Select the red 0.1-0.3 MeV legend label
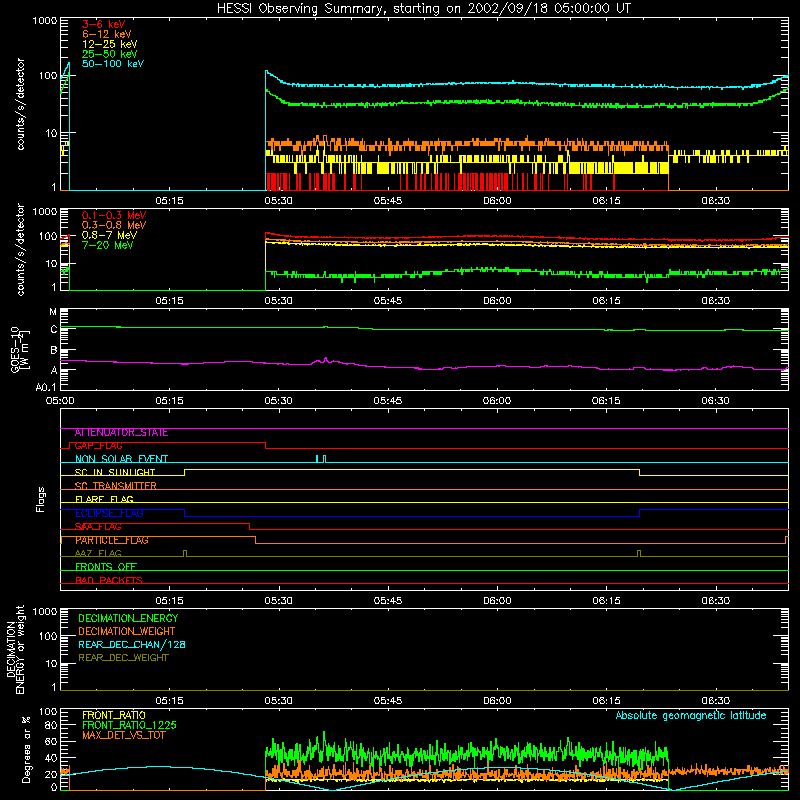Viewport: 800px width, 800px height. 114,215
